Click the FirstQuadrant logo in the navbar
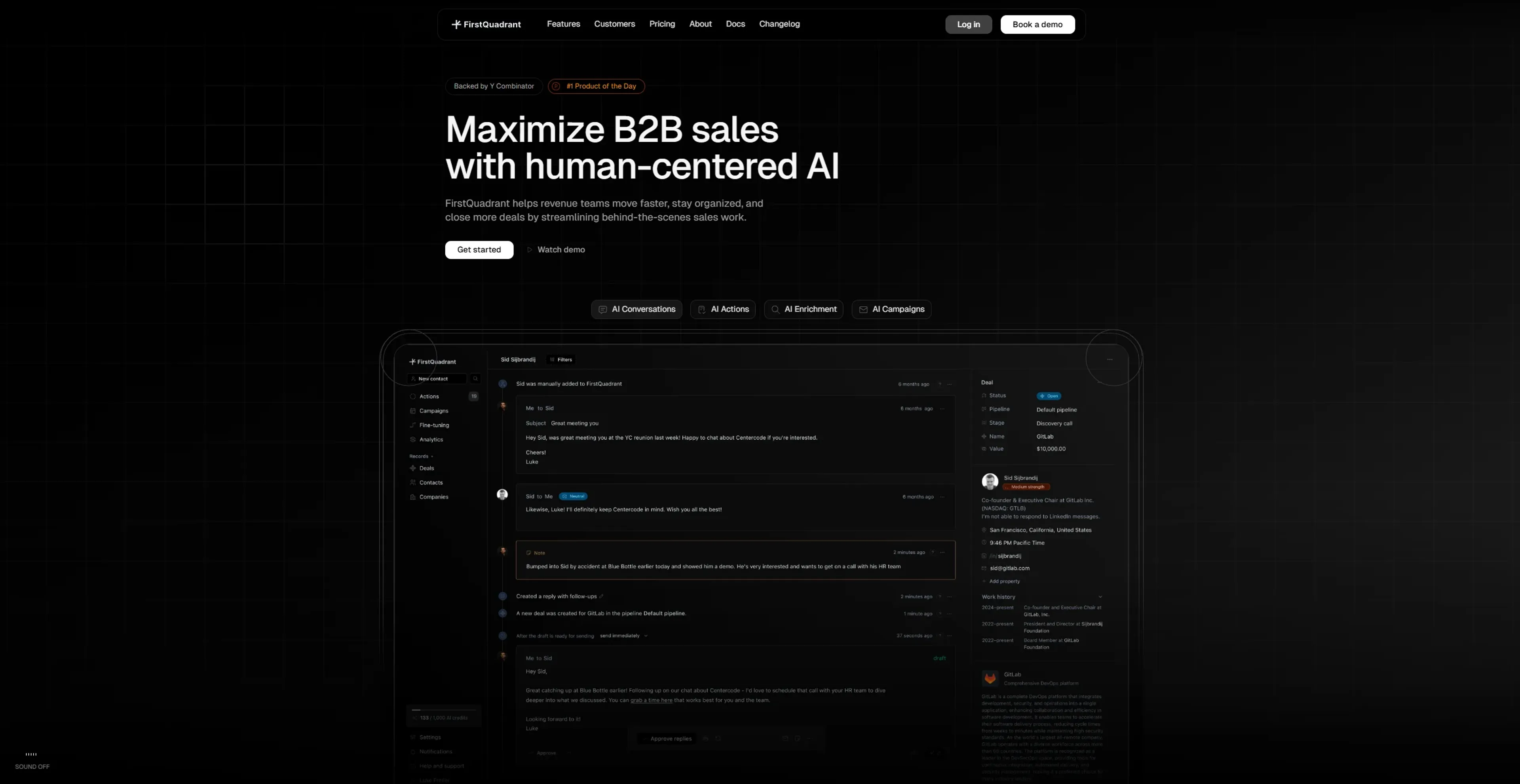Viewport: 1520px width, 784px height. tap(486, 24)
